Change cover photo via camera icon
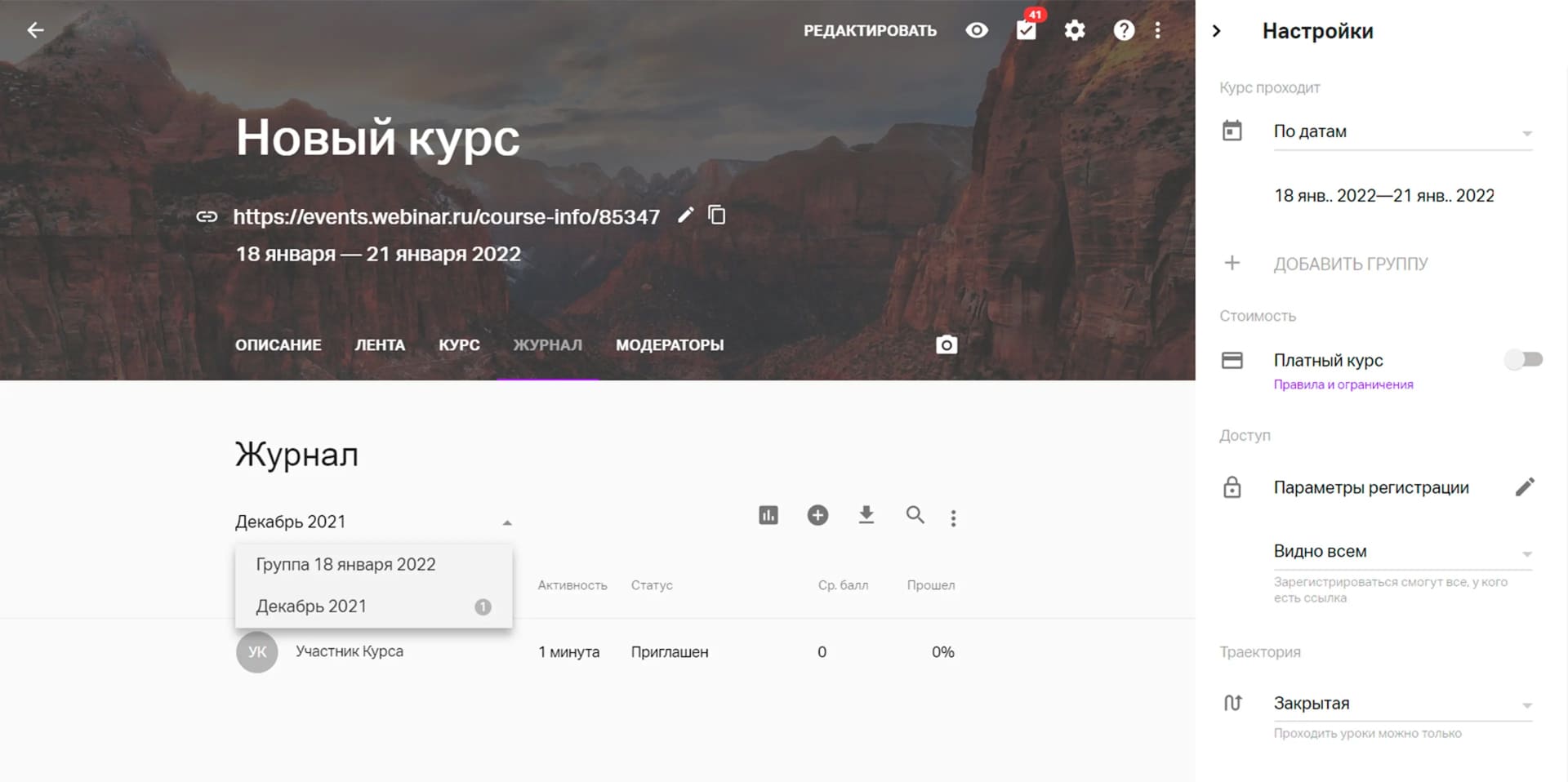 click(x=947, y=344)
